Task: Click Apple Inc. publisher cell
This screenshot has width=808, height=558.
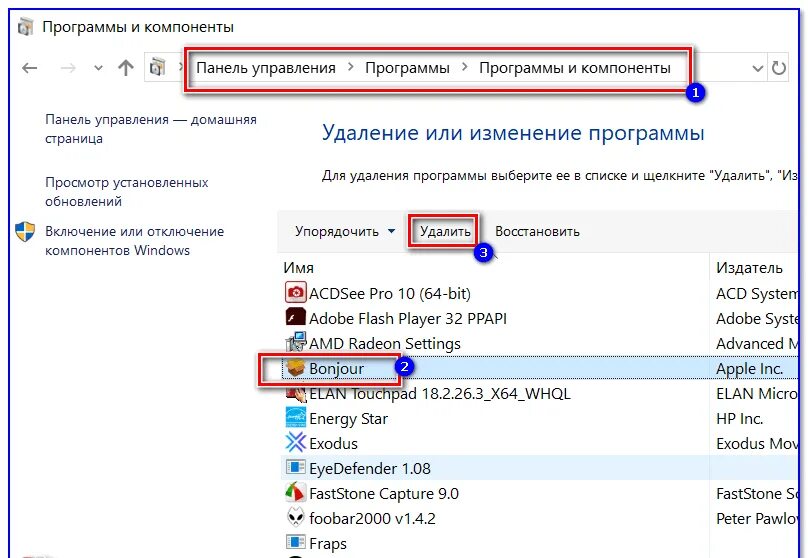Action: (749, 368)
